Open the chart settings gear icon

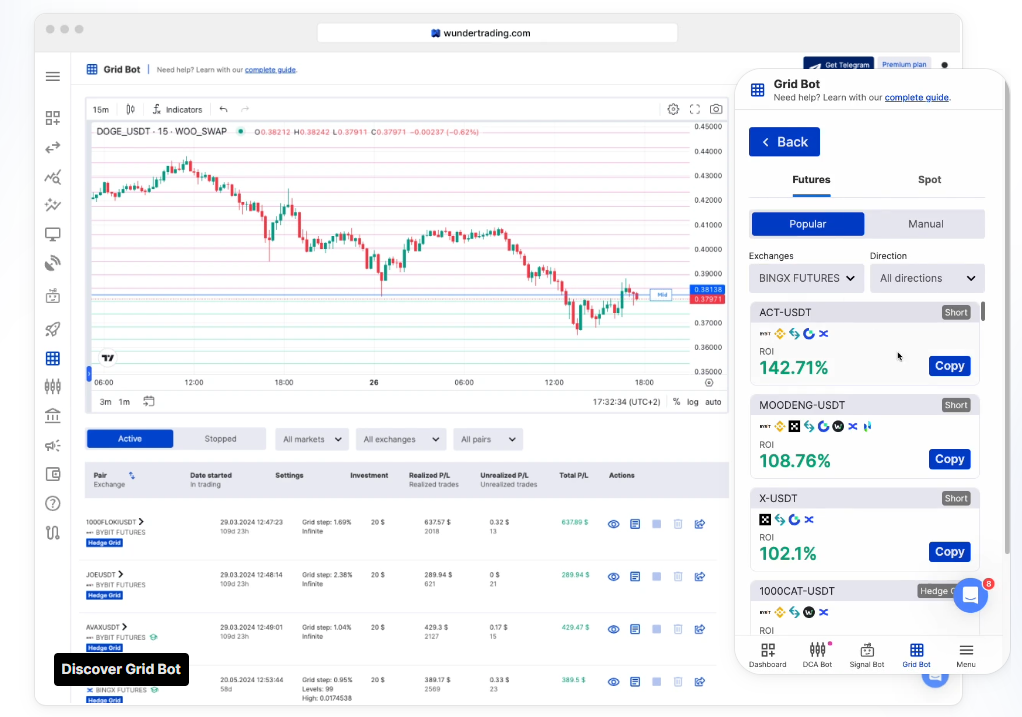[x=673, y=109]
